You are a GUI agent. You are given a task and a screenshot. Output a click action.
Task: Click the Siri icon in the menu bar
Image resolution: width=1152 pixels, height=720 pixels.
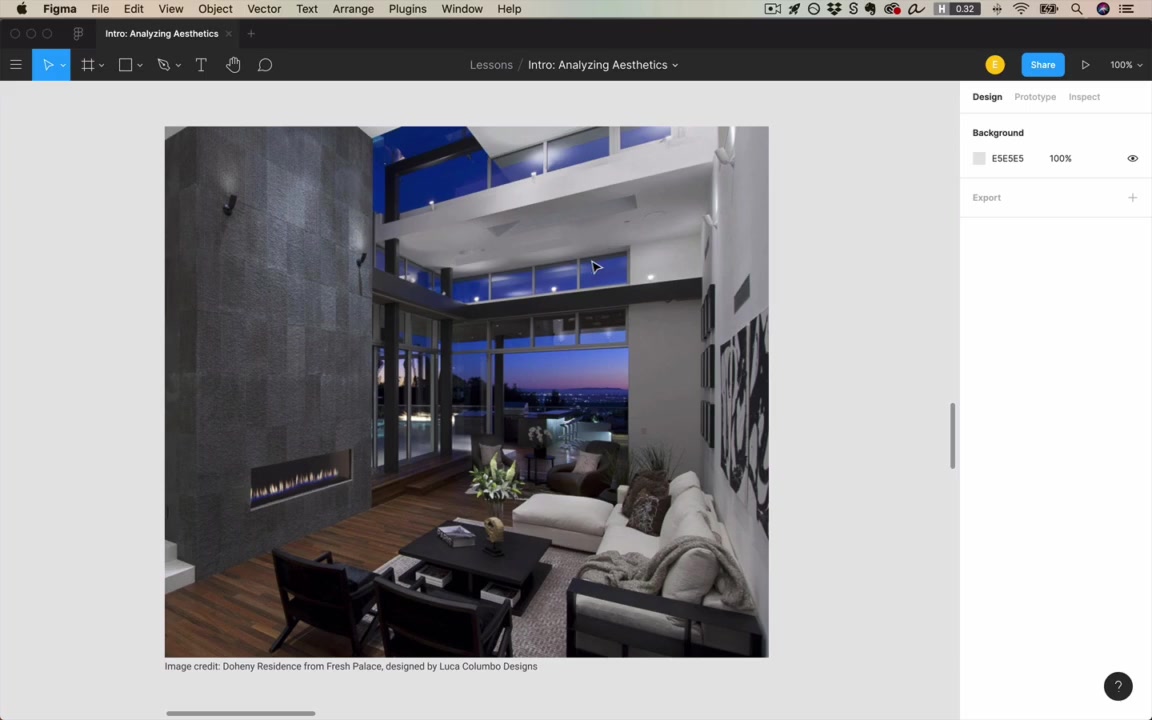[1103, 9]
